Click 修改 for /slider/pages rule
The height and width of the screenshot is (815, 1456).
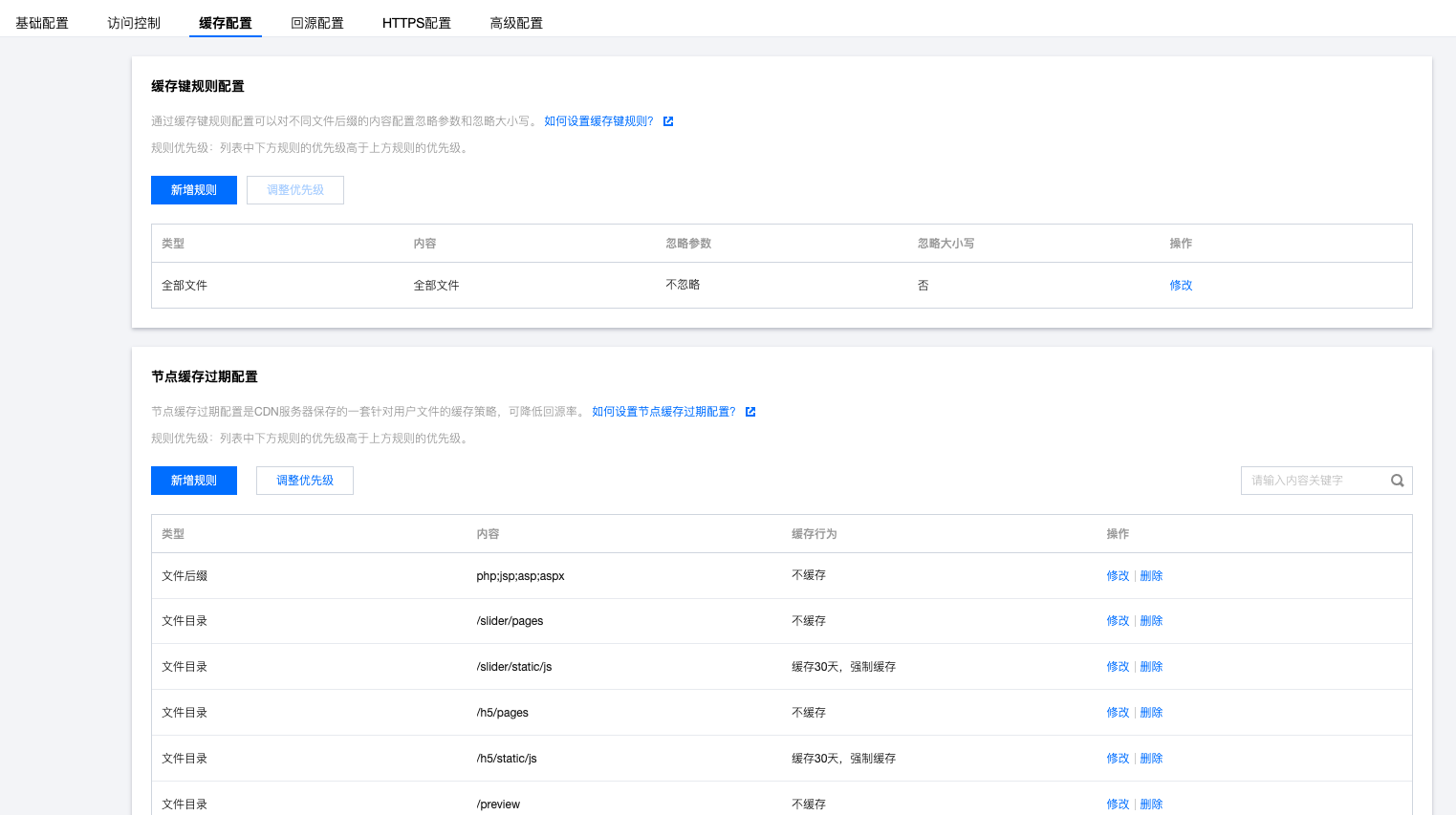(x=1118, y=621)
